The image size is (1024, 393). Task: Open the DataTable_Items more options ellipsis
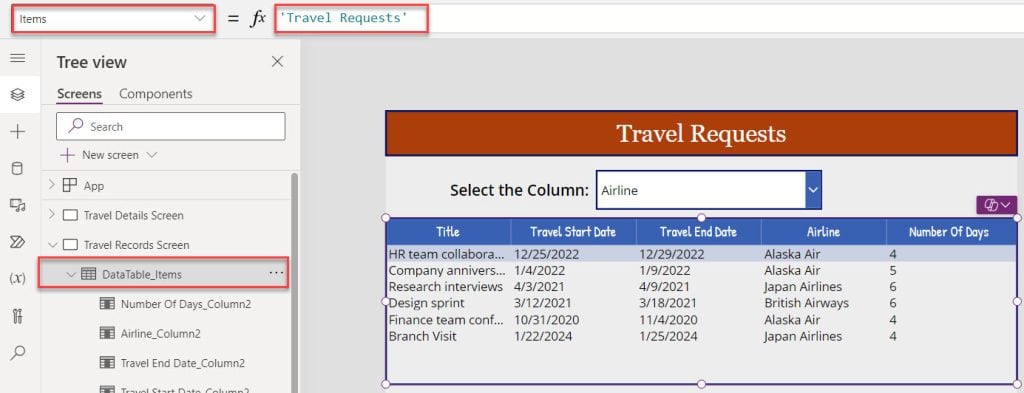click(277, 274)
